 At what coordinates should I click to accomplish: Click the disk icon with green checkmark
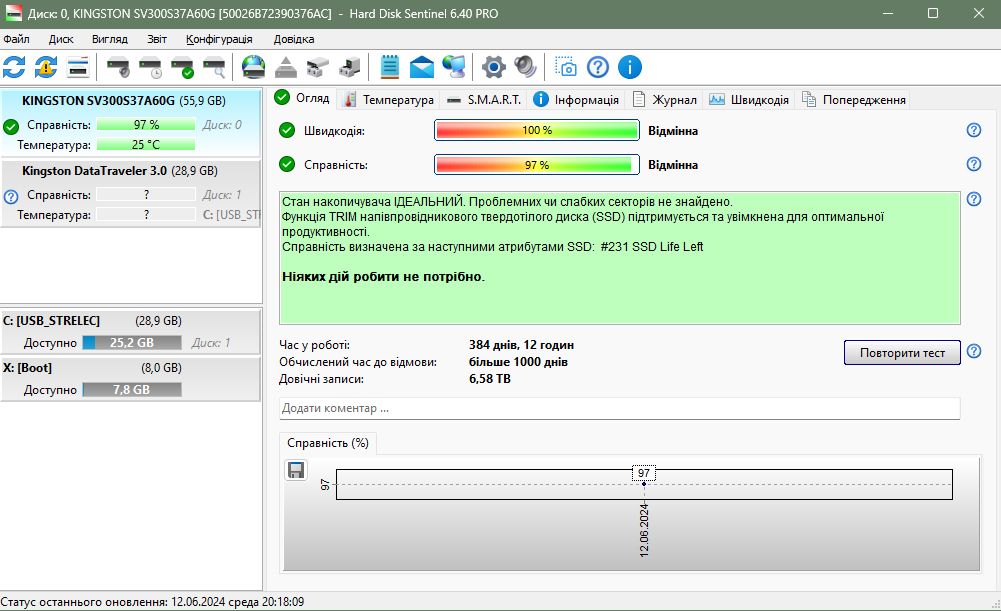tap(183, 67)
